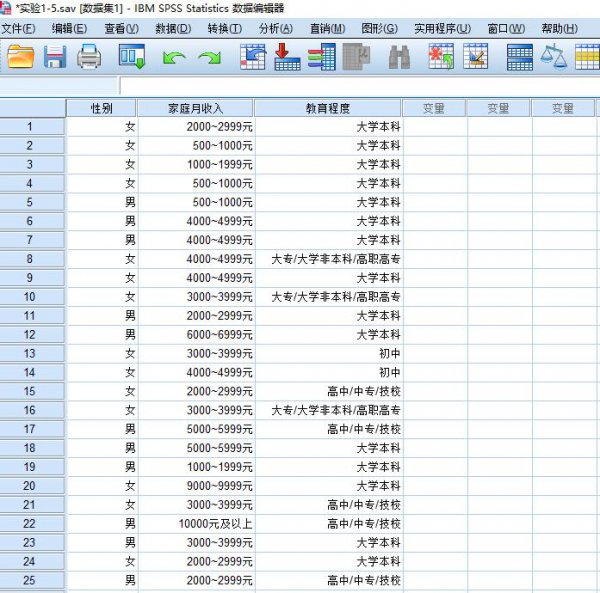Open the 转换(T) menu

click(x=225, y=29)
